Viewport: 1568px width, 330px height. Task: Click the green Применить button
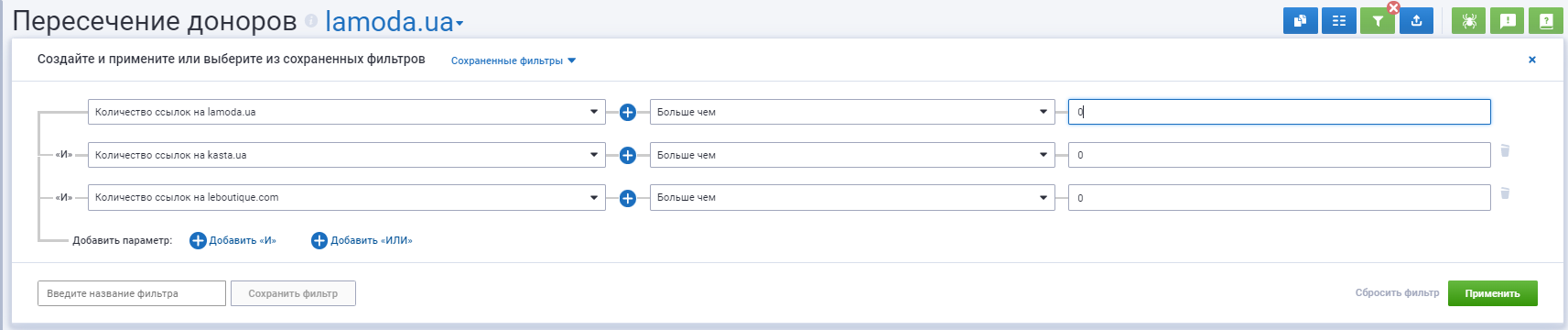click(1492, 293)
